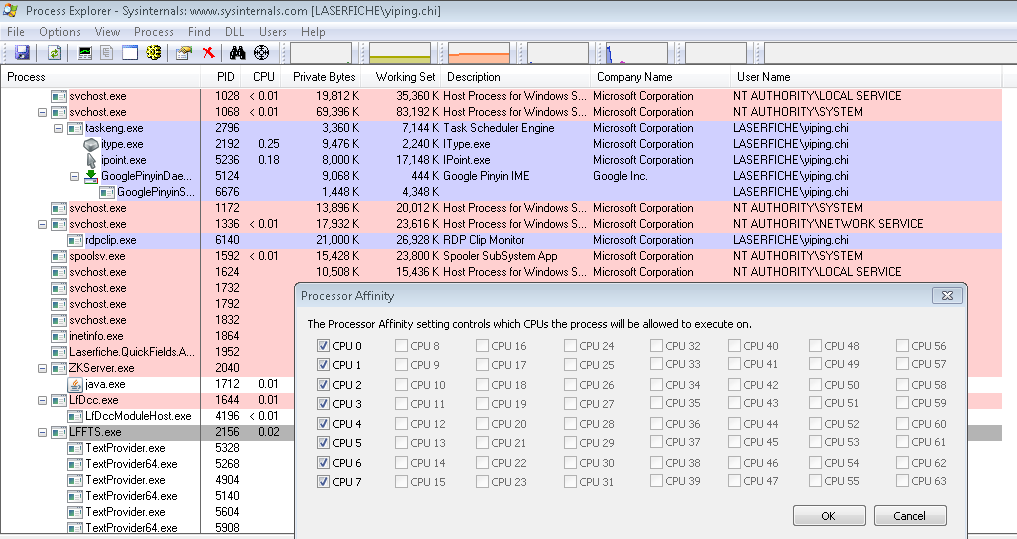Click the rdpclip.exe process icon
This screenshot has height=539, width=1017.
(75, 240)
